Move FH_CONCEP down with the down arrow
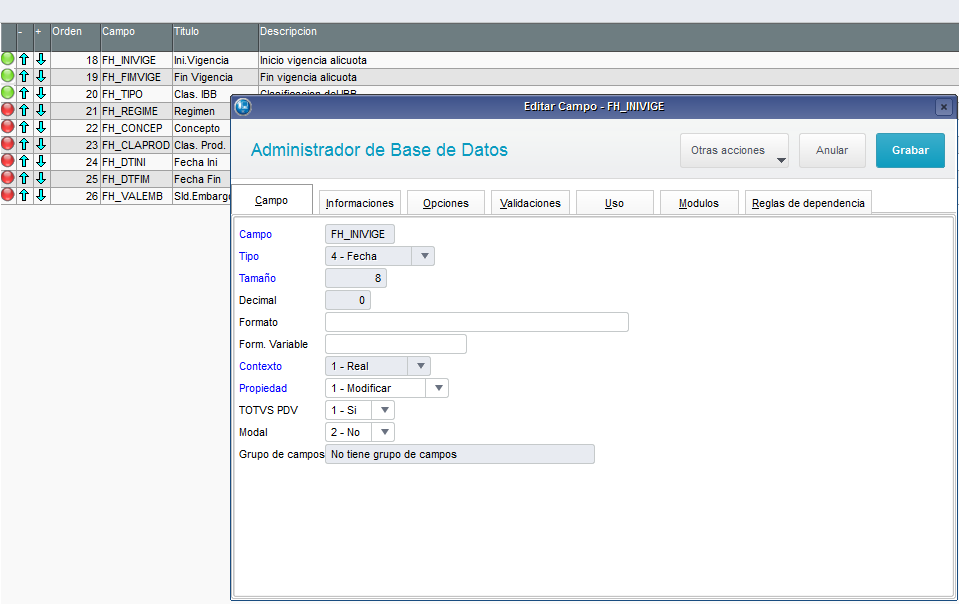959x604 pixels. [41, 127]
